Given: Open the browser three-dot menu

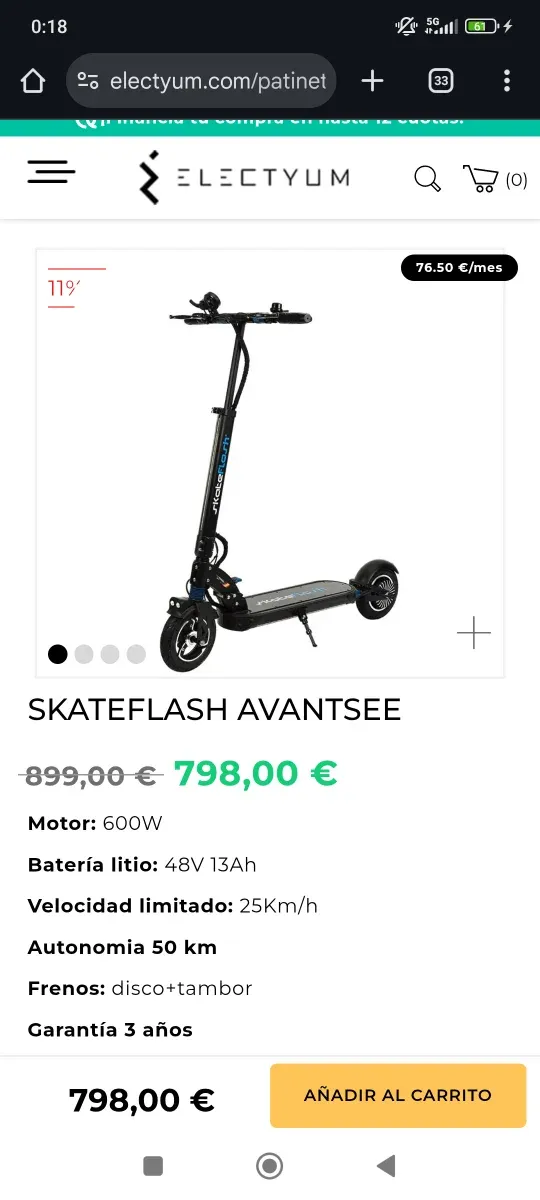Looking at the screenshot, I should point(507,81).
